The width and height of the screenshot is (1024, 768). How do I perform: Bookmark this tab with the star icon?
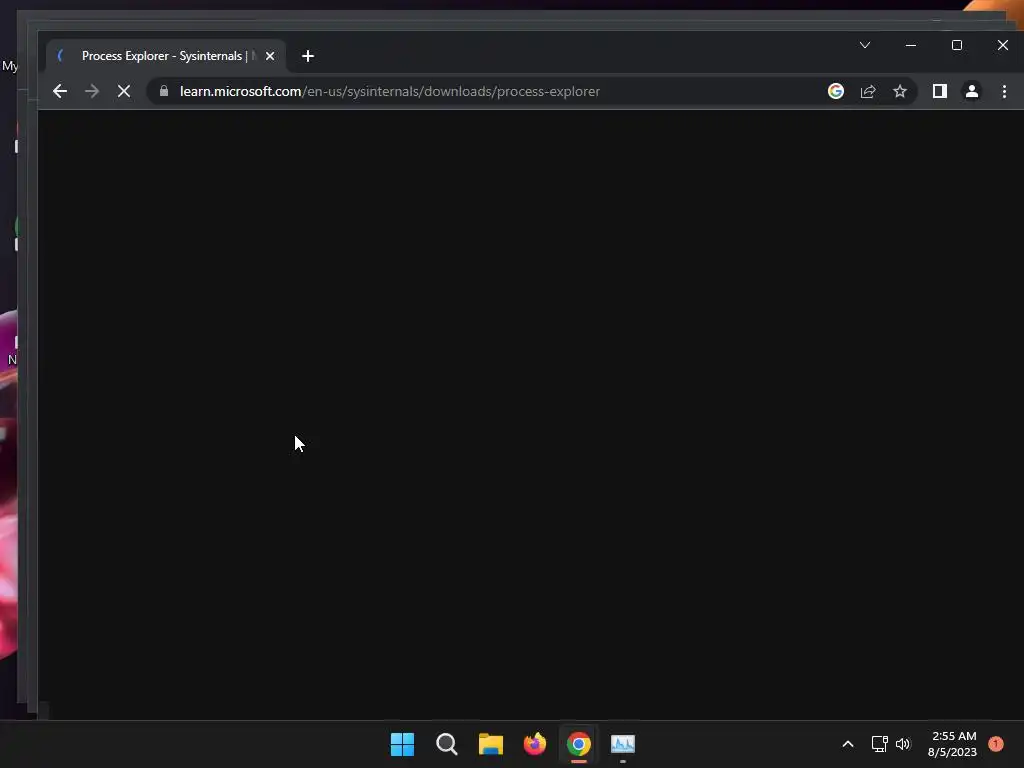pos(900,91)
